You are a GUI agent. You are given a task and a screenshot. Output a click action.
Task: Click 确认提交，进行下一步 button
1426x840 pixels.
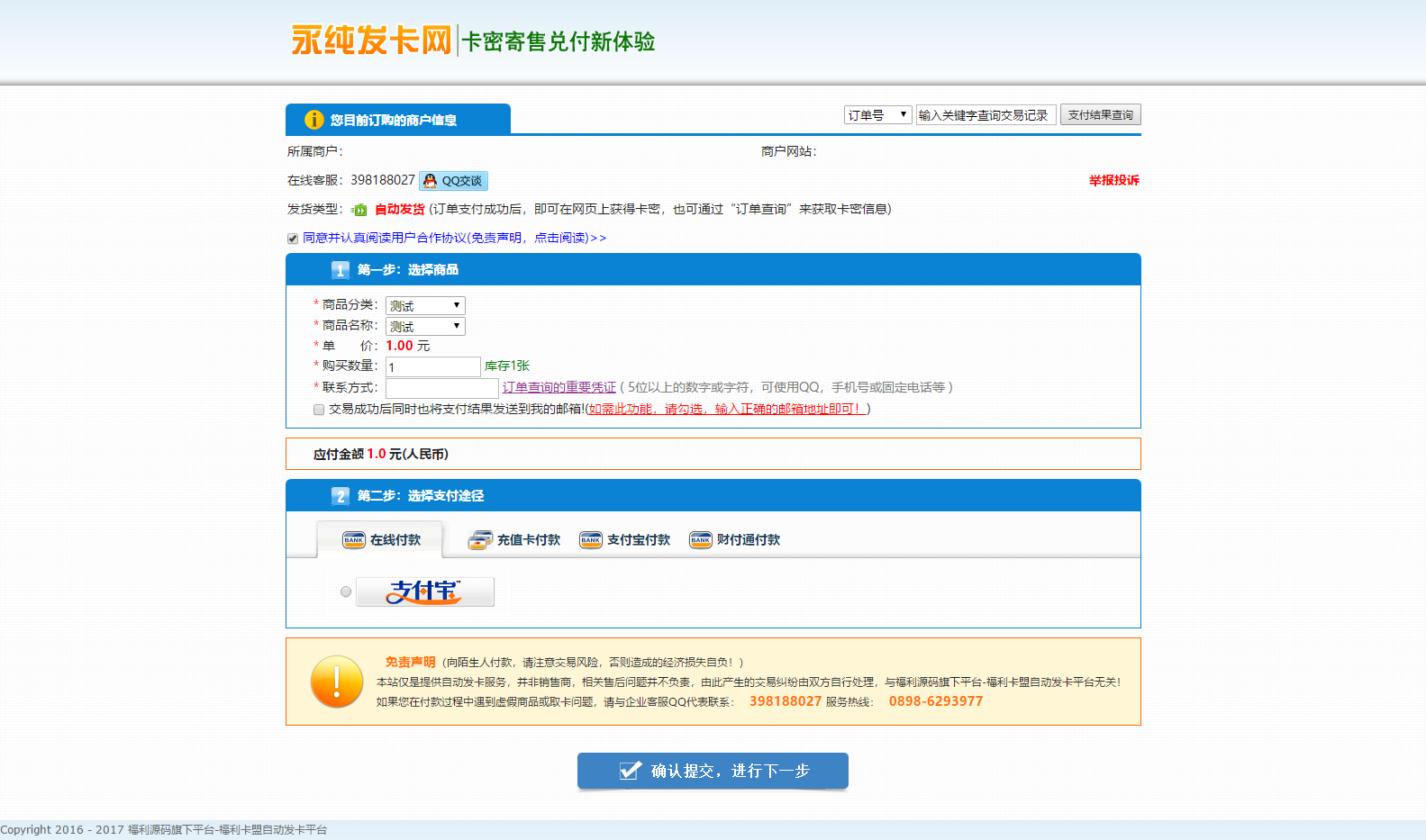click(713, 772)
